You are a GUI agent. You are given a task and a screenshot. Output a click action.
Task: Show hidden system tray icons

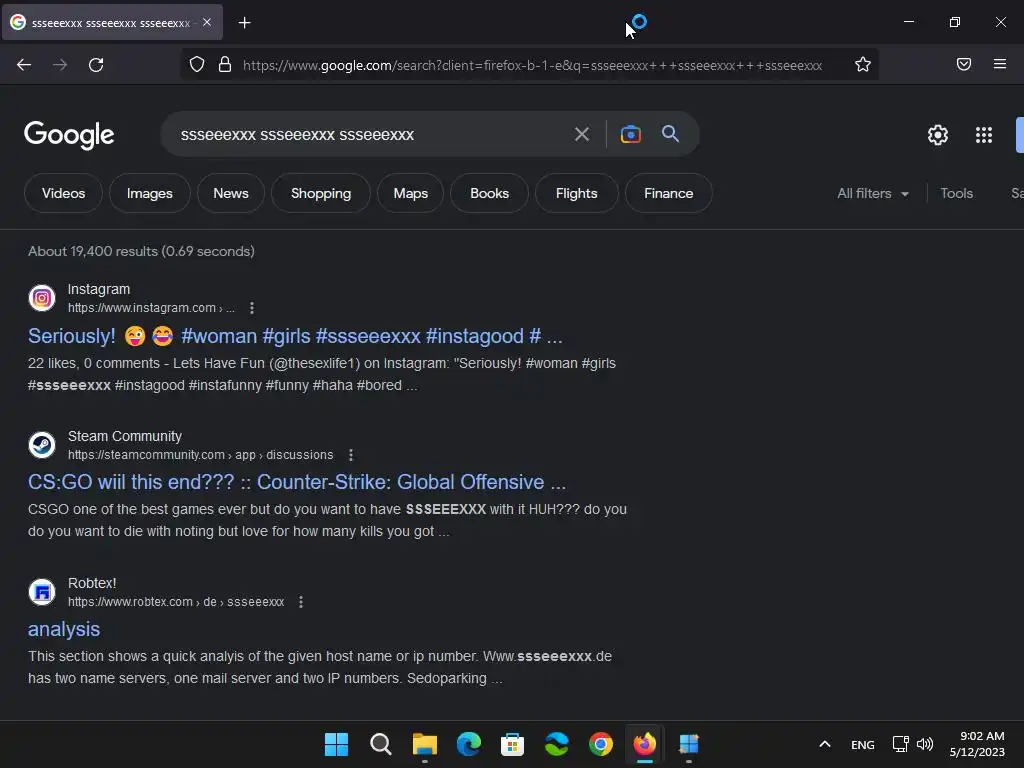(x=825, y=744)
